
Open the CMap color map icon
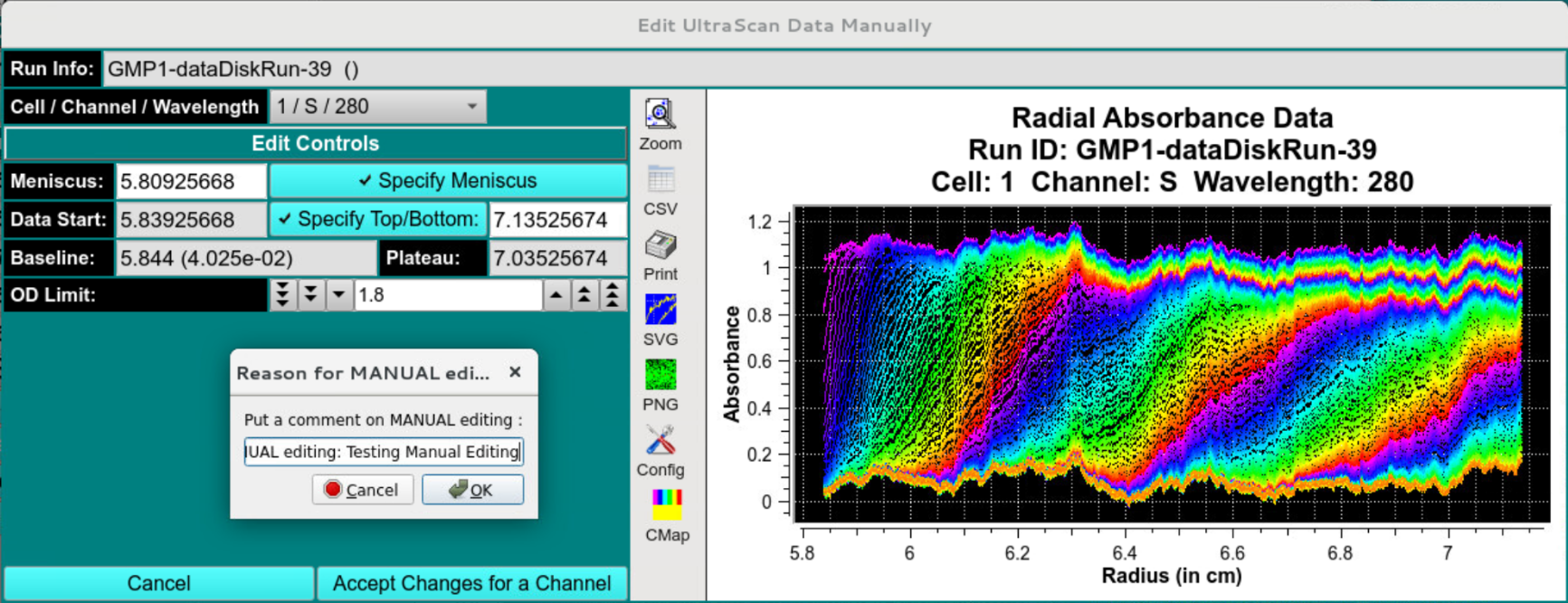[x=666, y=505]
